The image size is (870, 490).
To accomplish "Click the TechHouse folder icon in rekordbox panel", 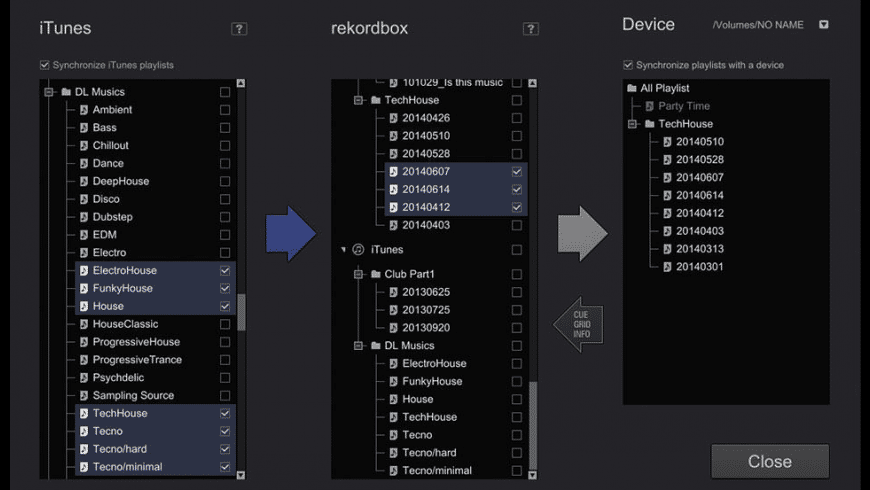I will pyautogui.click(x=376, y=100).
